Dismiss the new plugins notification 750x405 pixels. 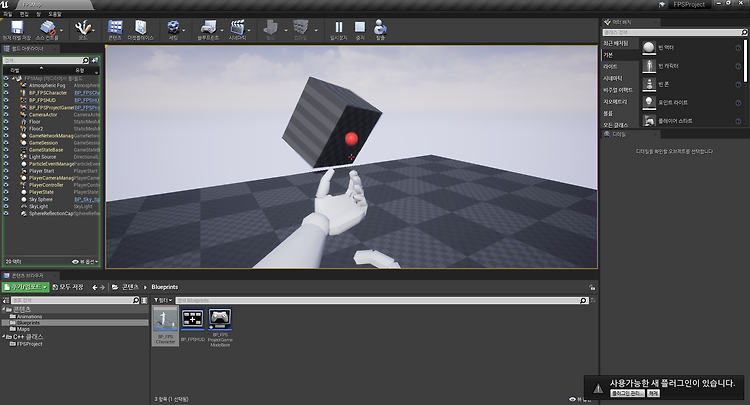653,393
